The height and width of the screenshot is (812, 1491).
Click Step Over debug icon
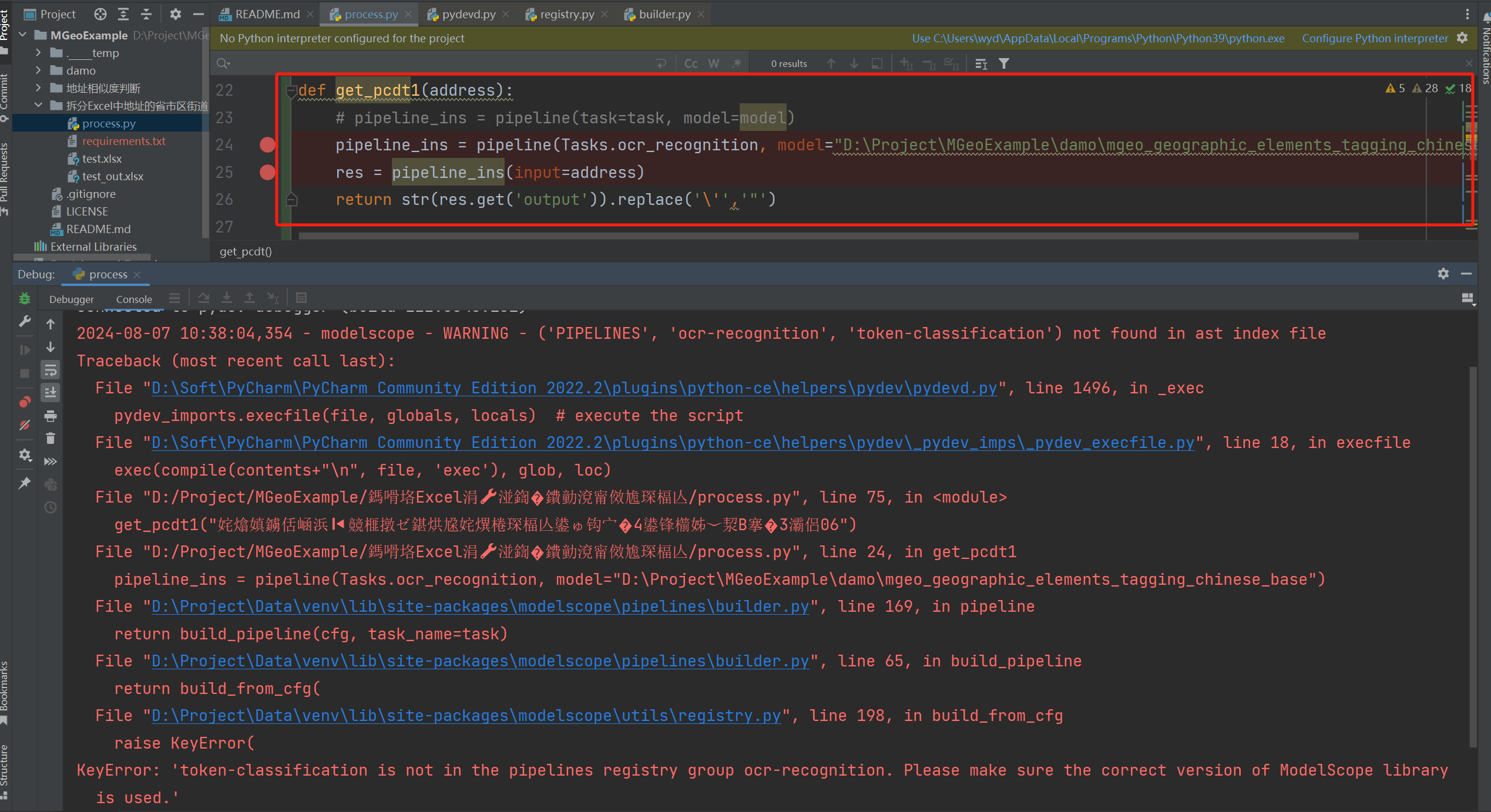click(204, 298)
